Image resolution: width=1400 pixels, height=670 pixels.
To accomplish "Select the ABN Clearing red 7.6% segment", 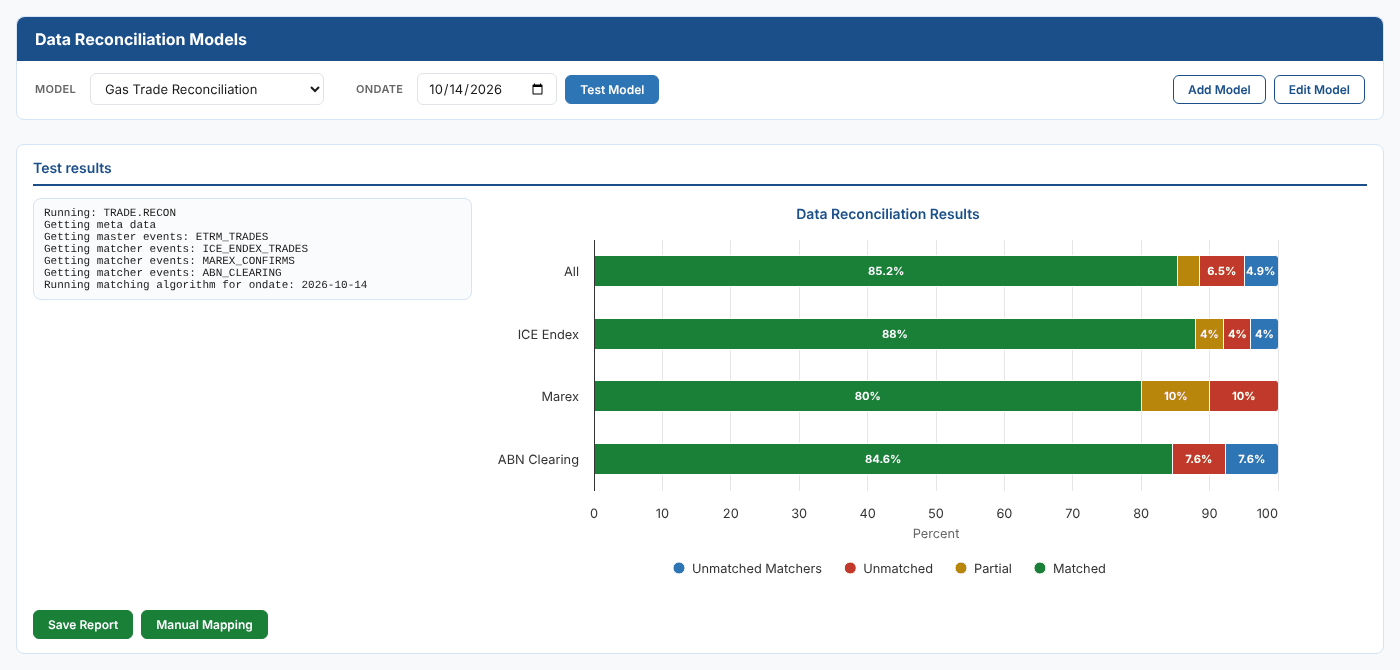I will point(1199,459).
